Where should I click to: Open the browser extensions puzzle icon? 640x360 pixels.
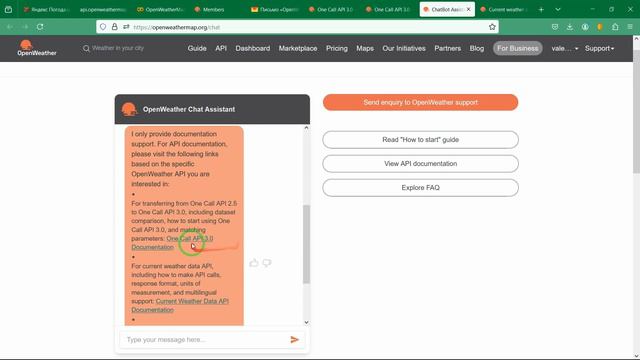(615, 27)
